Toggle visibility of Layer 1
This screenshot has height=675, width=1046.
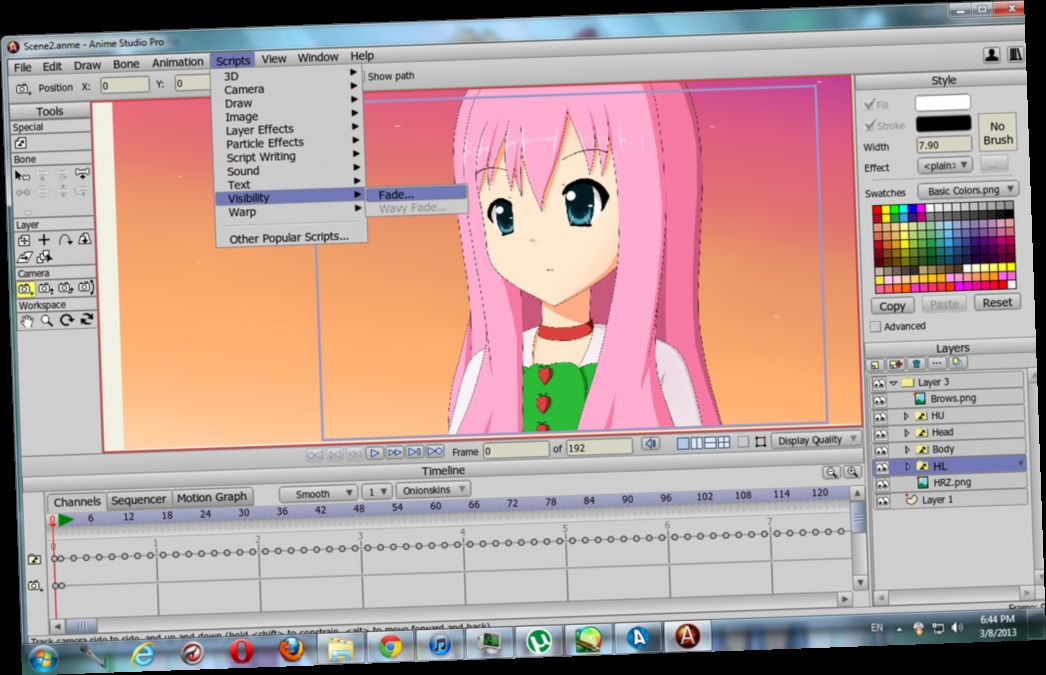click(x=883, y=501)
